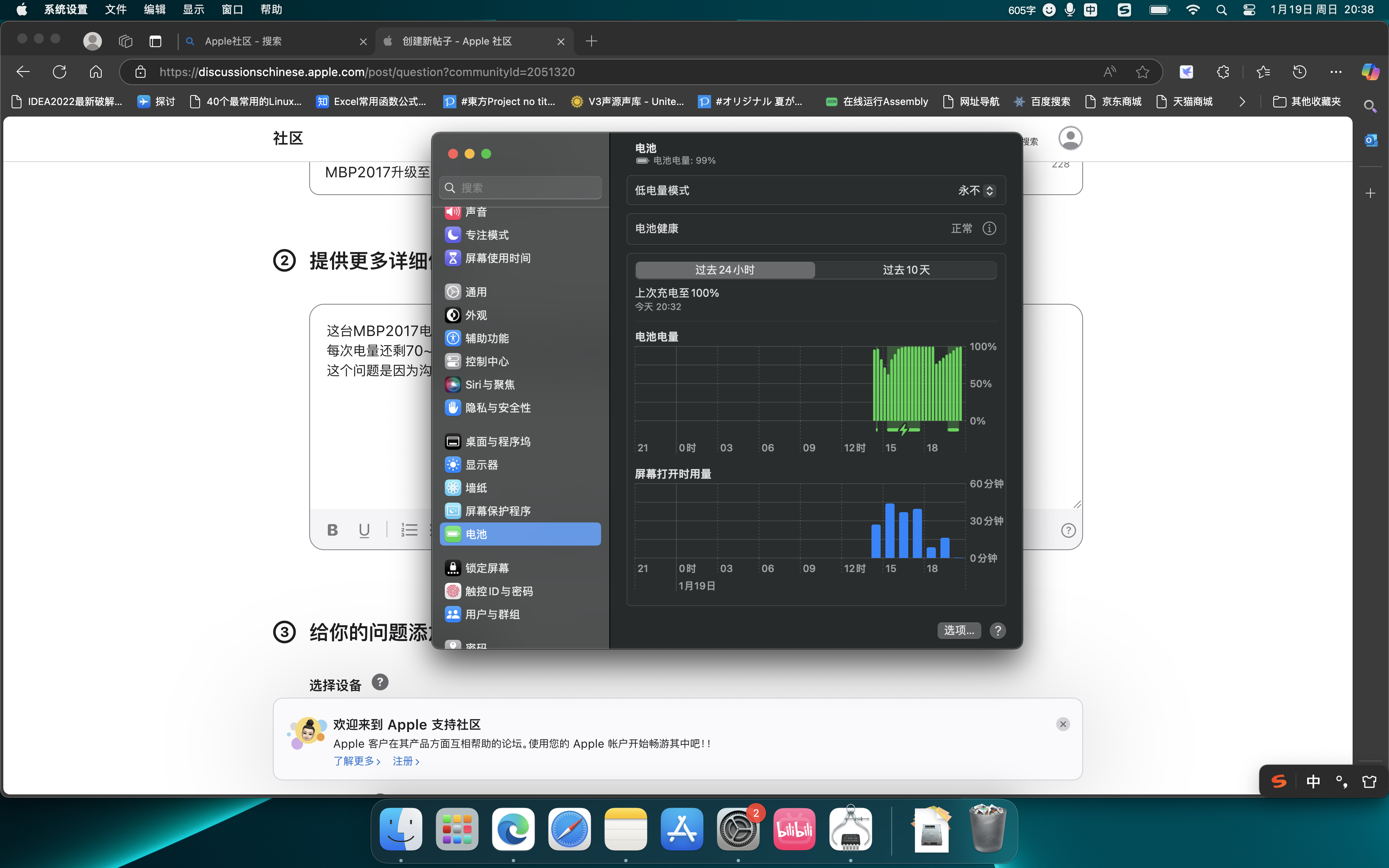Click the battery health info icon
Screen dimensions: 1389x868
click(x=989, y=229)
